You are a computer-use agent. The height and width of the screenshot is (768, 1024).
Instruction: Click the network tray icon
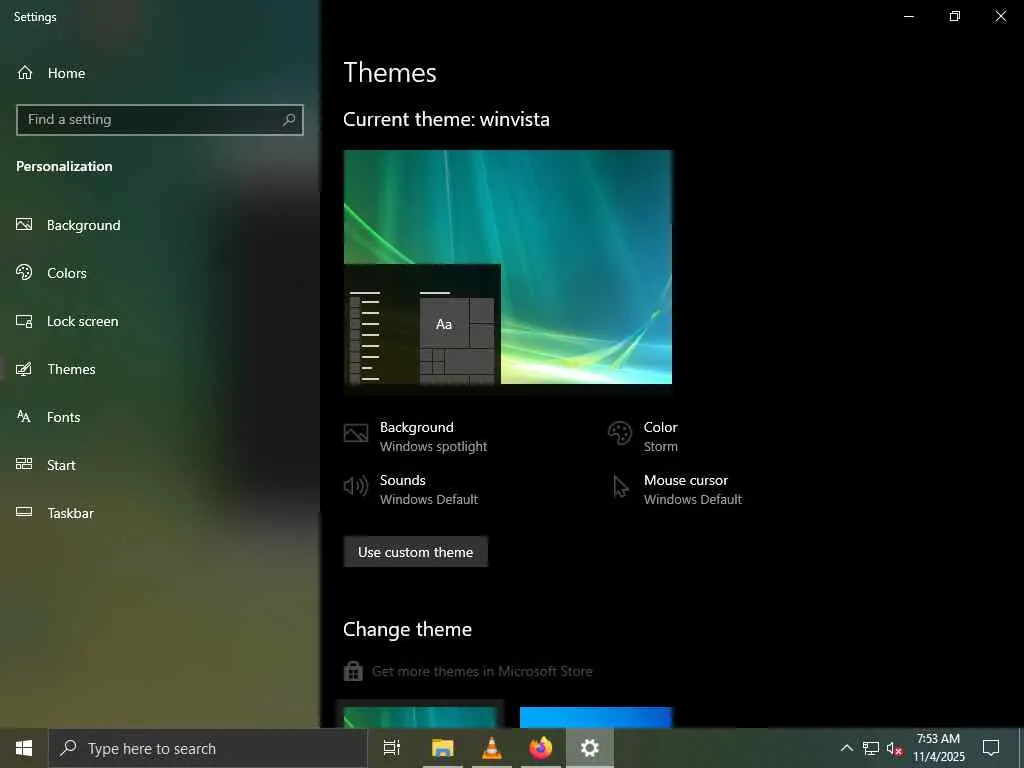[871, 748]
